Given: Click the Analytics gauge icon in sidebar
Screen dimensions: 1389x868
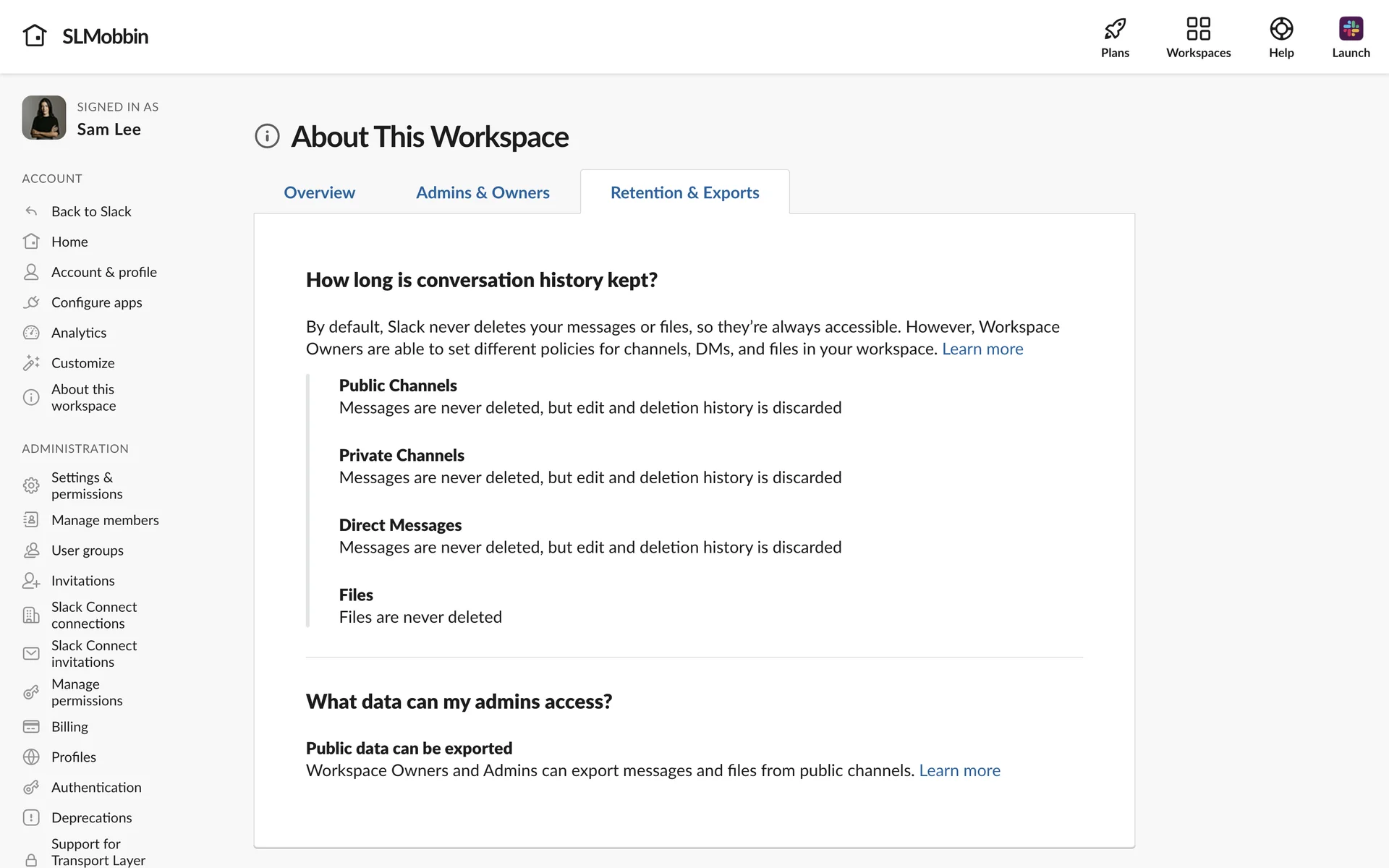Looking at the screenshot, I should tap(31, 333).
